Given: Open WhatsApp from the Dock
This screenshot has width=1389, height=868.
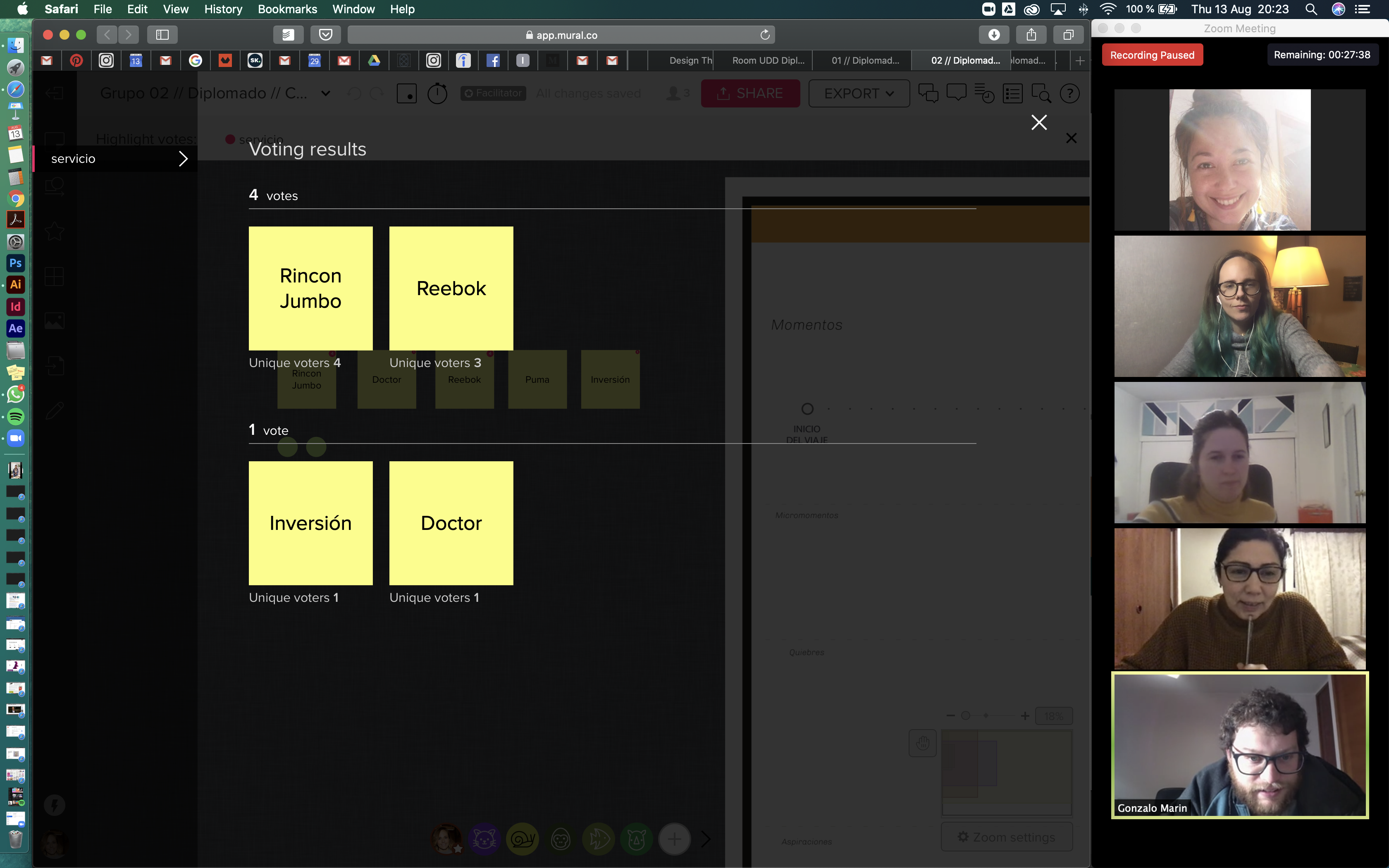Looking at the screenshot, I should click(x=15, y=394).
